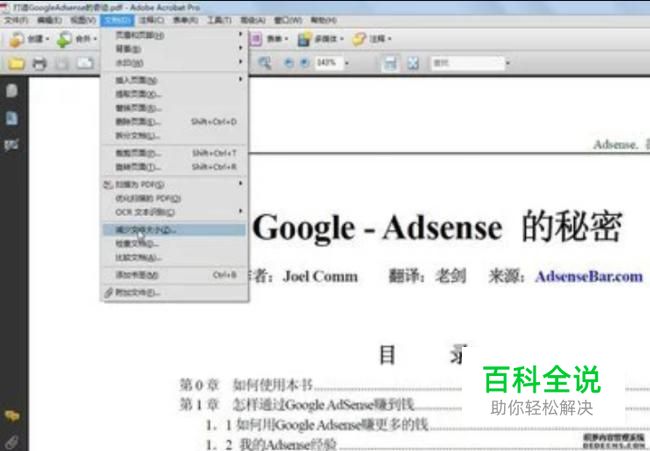Viewport: 650px width, 451px height.
Task: Choose Replace Pages (替换页面) menu entry
Action: click(x=175, y=108)
